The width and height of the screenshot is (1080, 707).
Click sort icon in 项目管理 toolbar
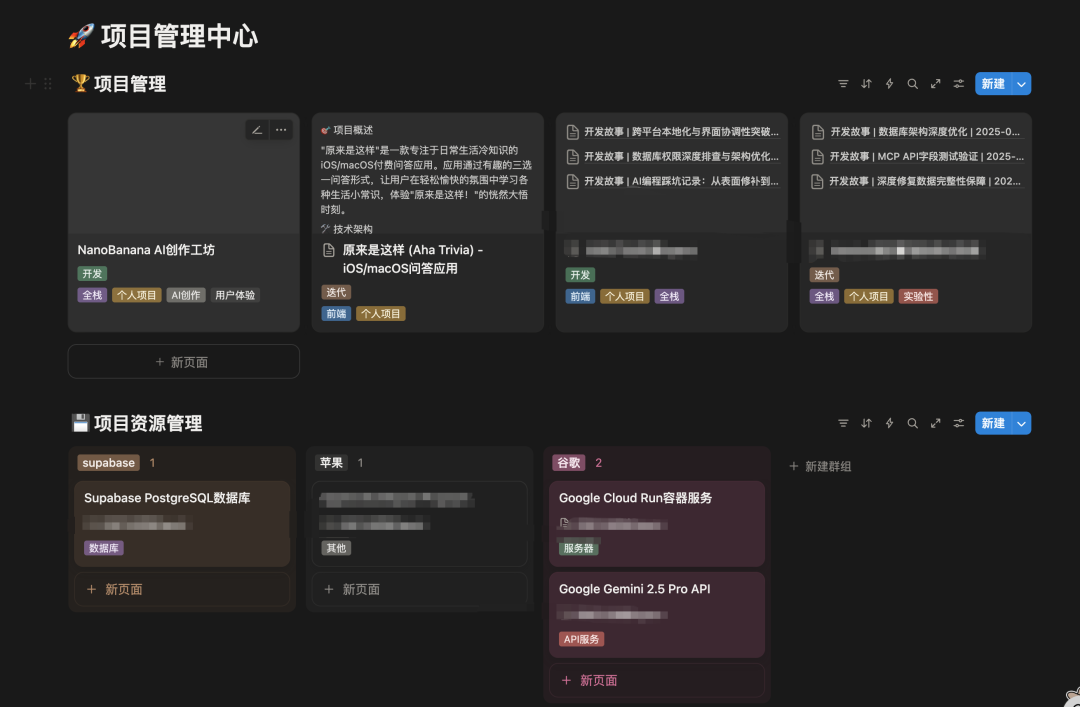click(x=866, y=84)
